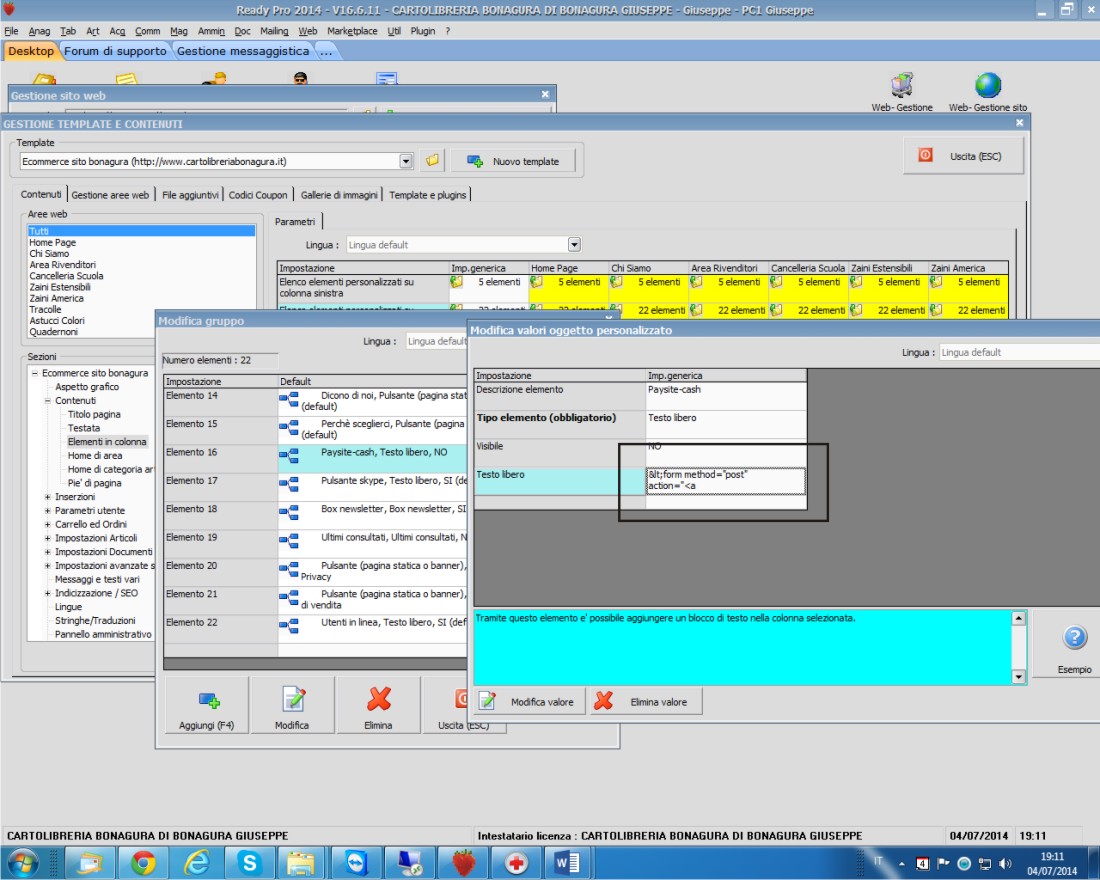The image size is (1100, 880).
Task: Click the Elimina red X button
Action: pos(379,705)
